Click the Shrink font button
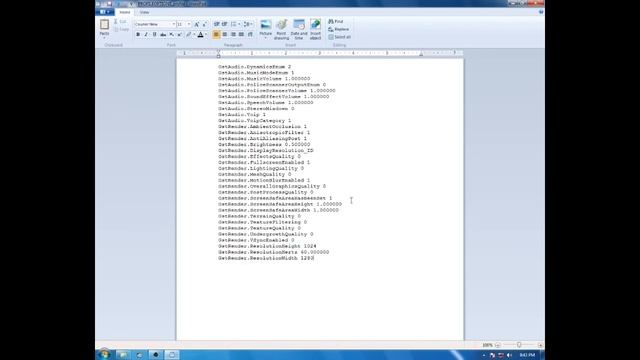 tap(204, 24)
